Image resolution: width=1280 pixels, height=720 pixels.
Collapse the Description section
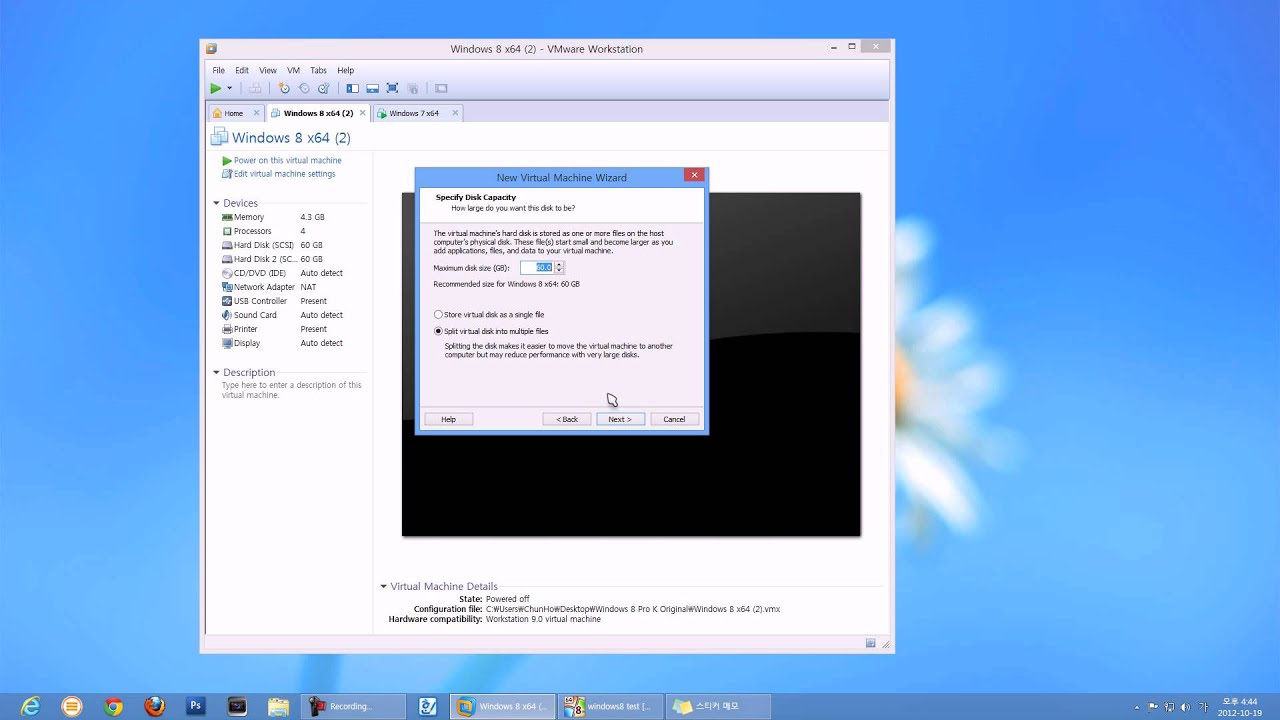(216, 372)
